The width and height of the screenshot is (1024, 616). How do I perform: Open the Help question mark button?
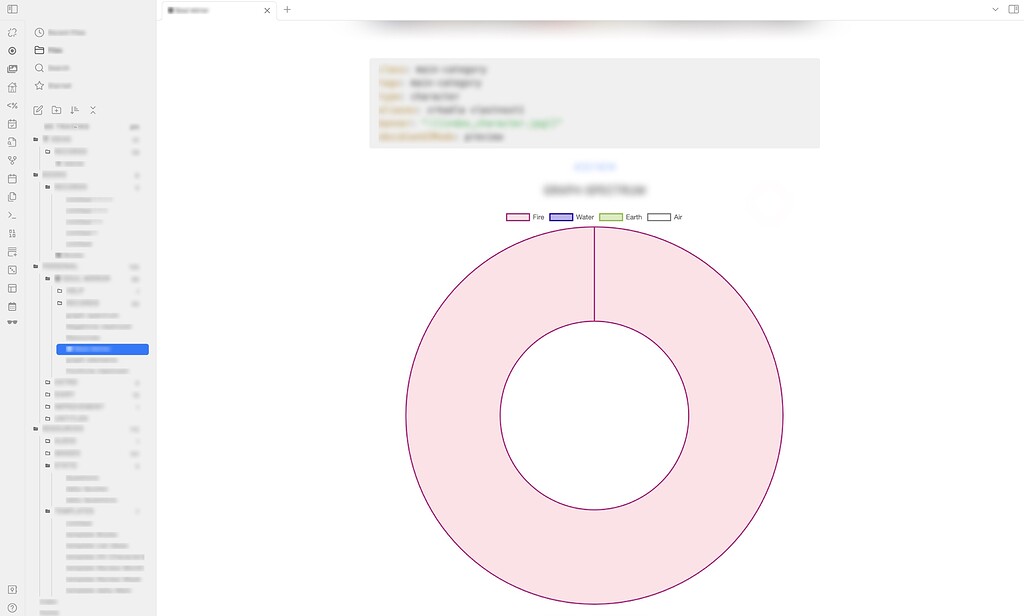(12, 605)
